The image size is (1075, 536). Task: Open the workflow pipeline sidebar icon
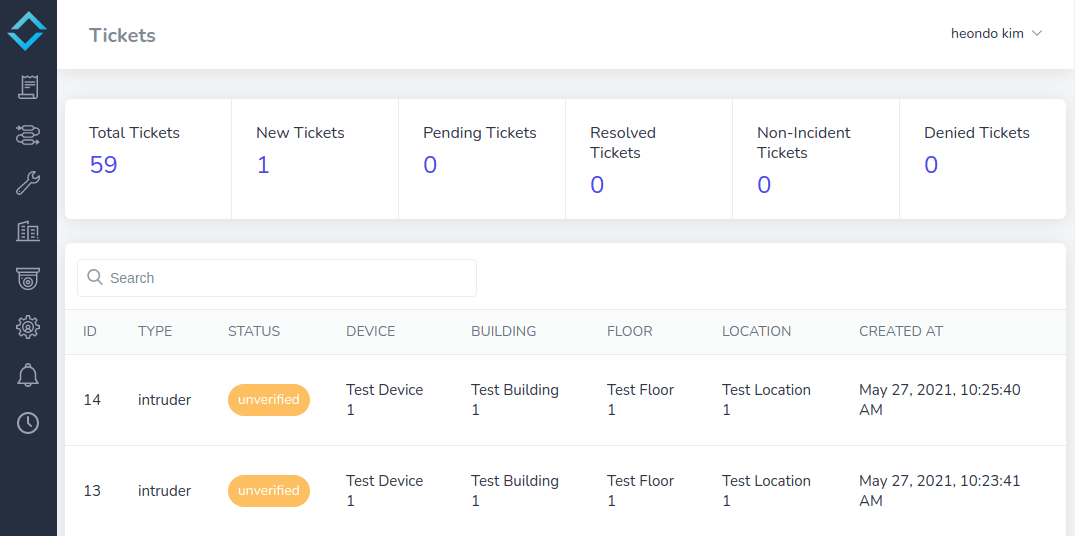(28, 135)
